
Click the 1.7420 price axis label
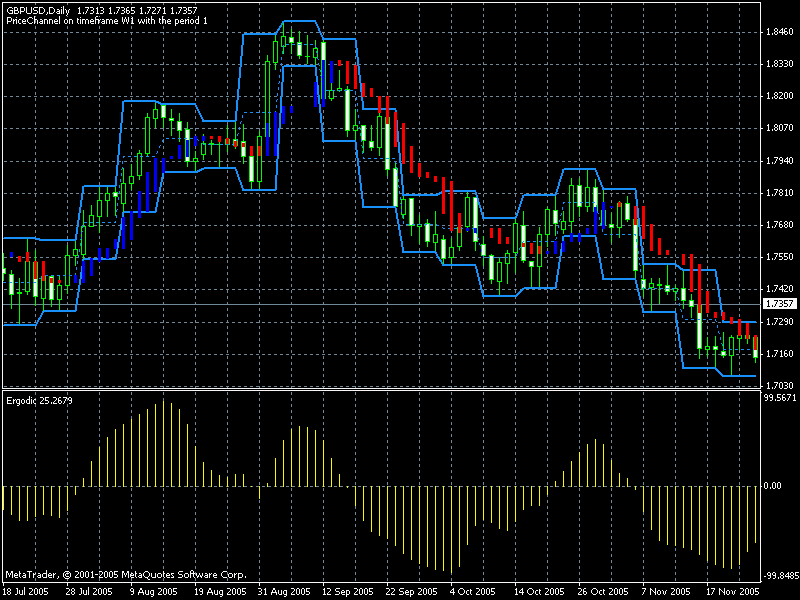pyautogui.click(x=780, y=289)
